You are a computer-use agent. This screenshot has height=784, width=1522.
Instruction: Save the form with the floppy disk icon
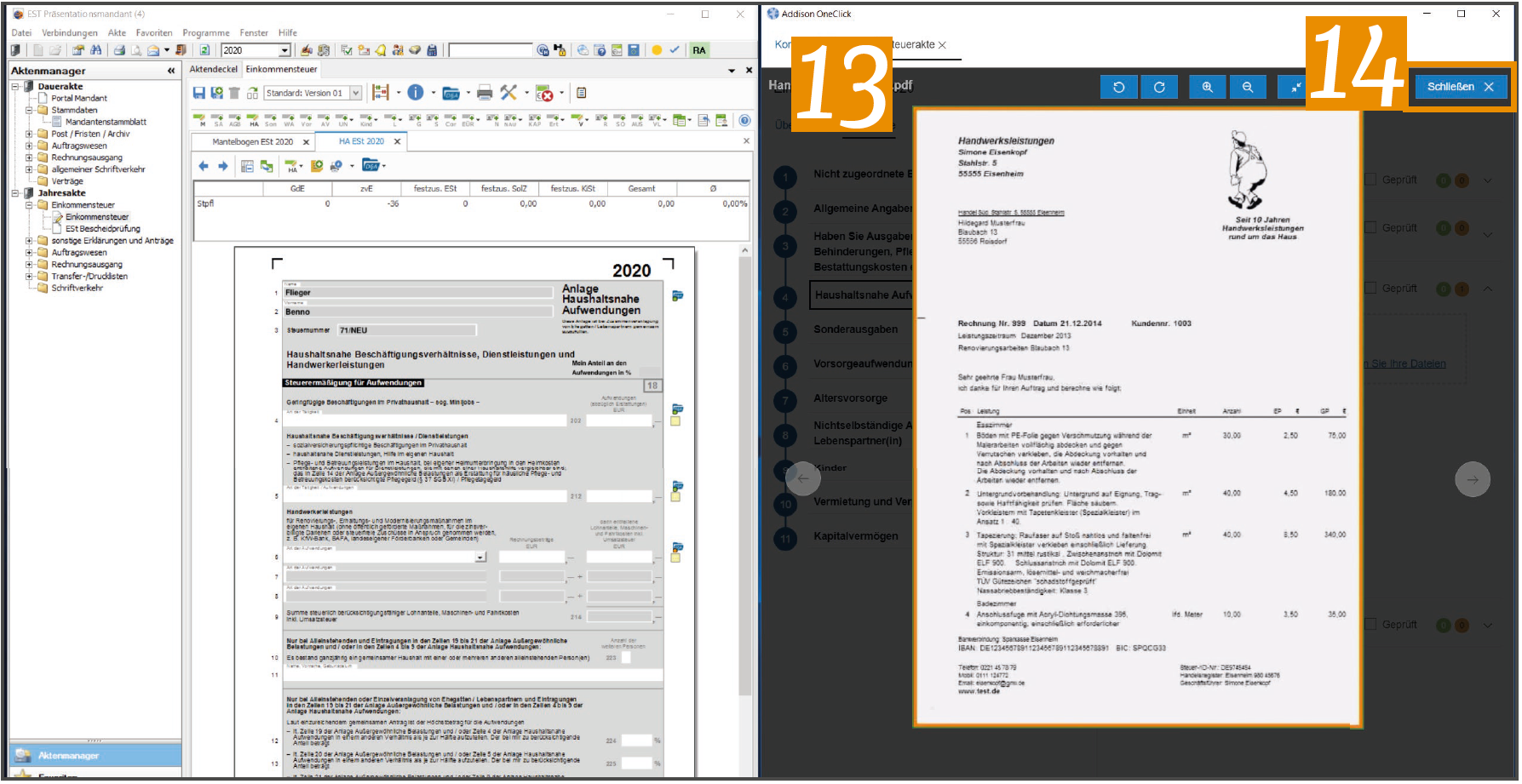click(x=198, y=93)
